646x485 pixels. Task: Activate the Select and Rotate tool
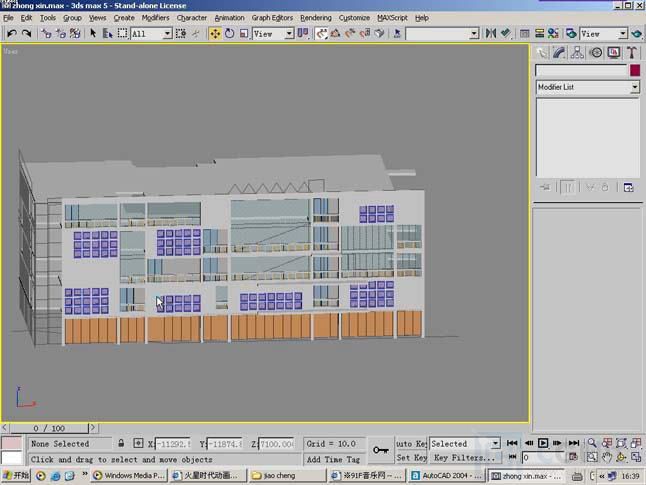[229, 33]
